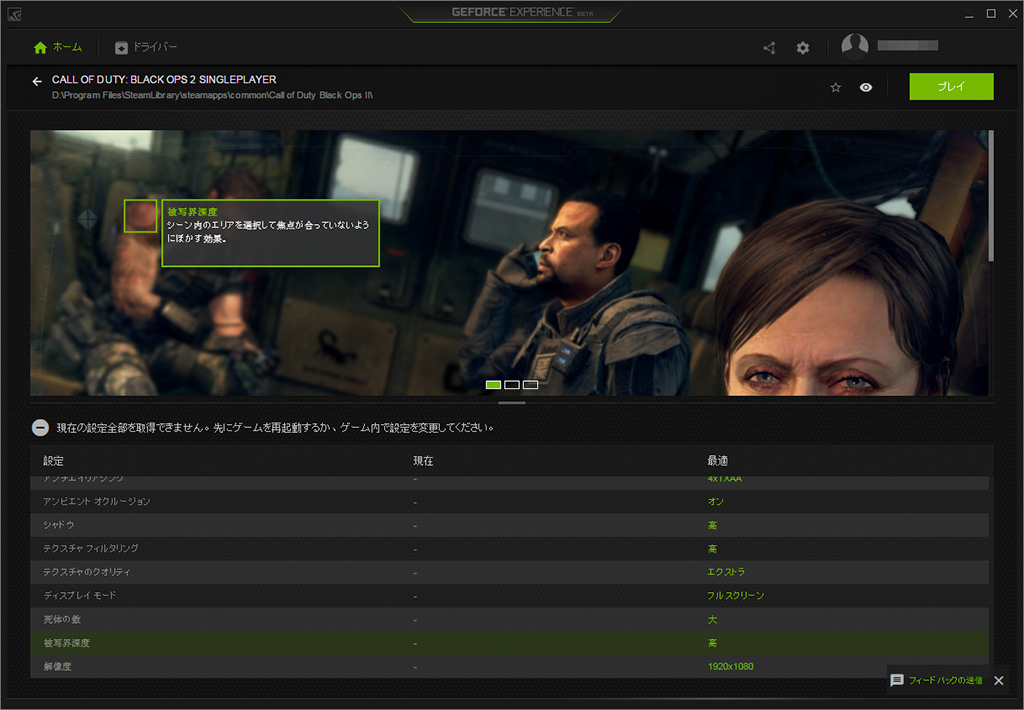
Task: Click the GeForce Experience logo icon top-left
Action: click(x=12, y=13)
